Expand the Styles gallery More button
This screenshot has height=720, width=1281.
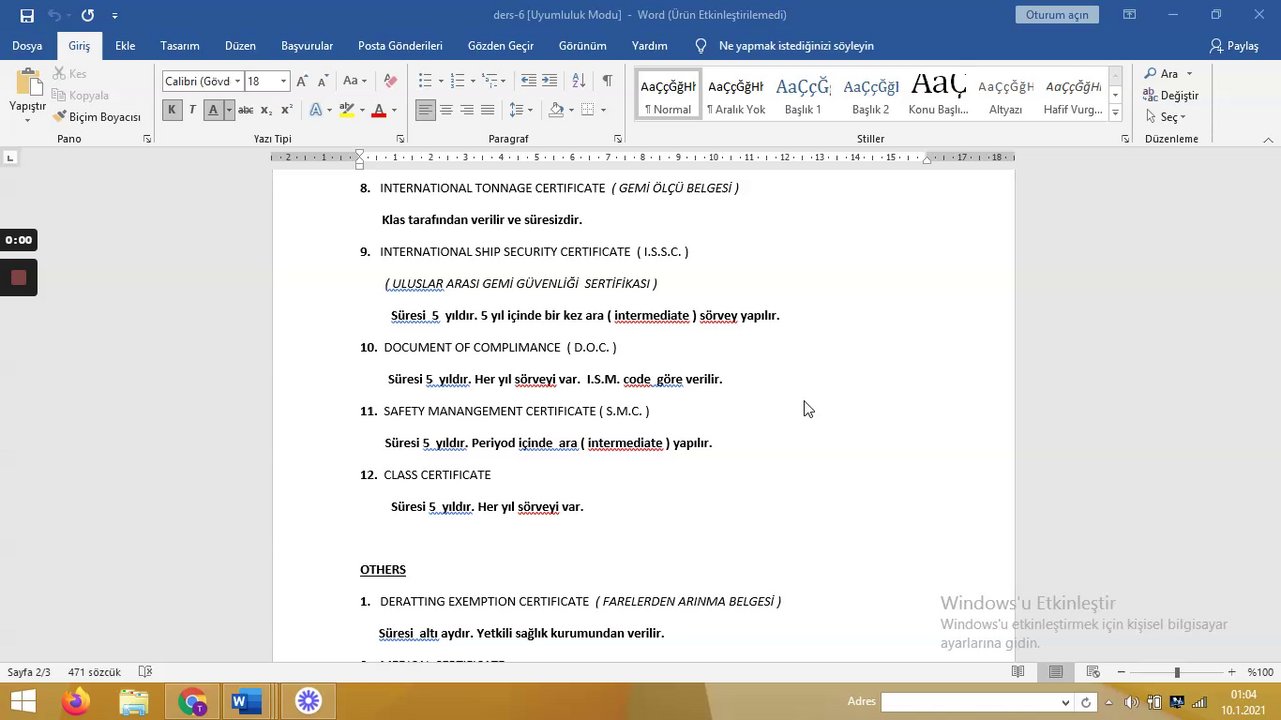1115,113
